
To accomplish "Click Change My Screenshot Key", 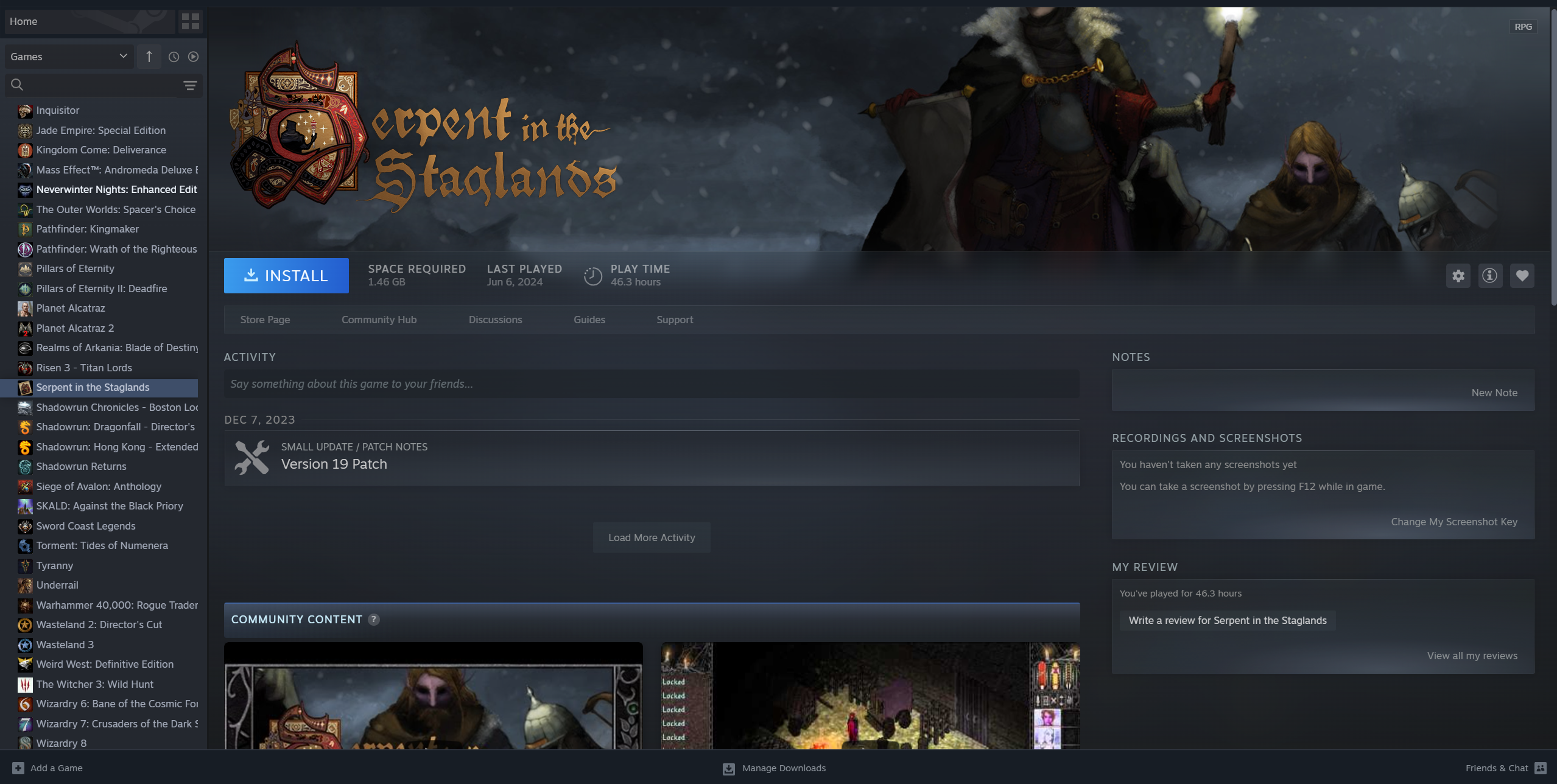I will tap(1454, 522).
